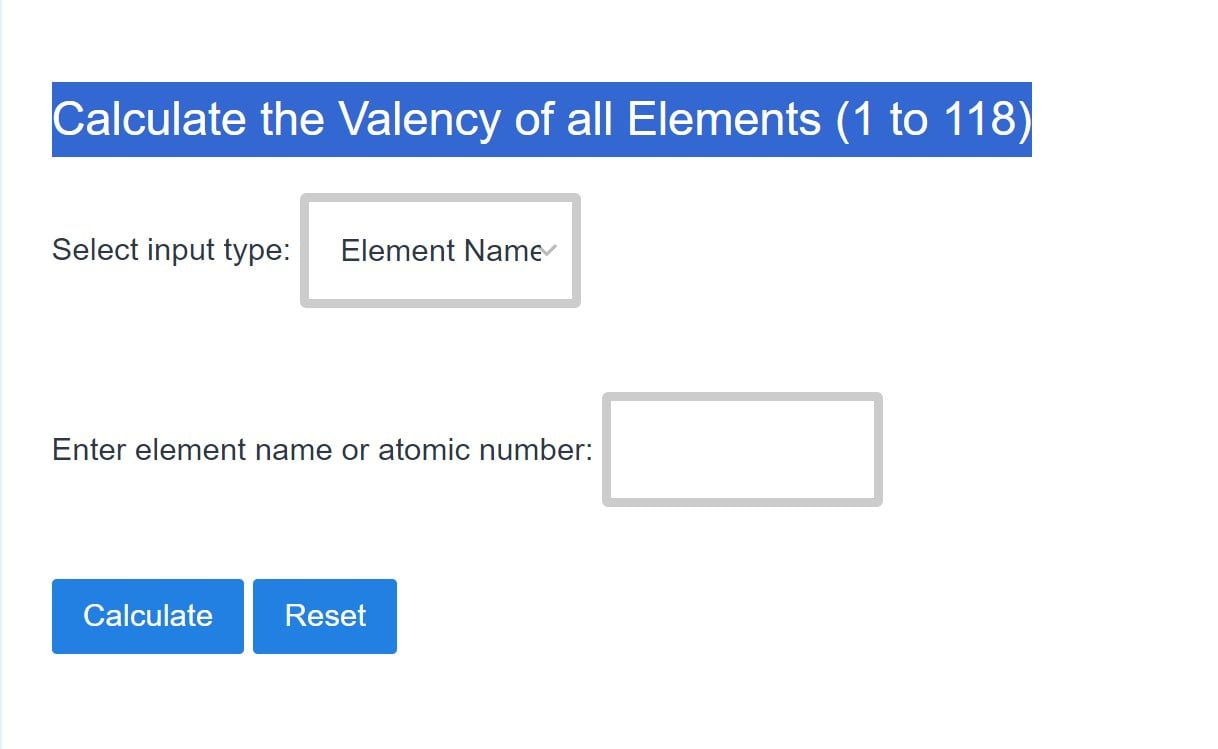Image resolution: width=1218 pixels, height=749 pixels.
Task: Click the gray border of the input box
Action: pyautogui.click(x=742, y=398)
